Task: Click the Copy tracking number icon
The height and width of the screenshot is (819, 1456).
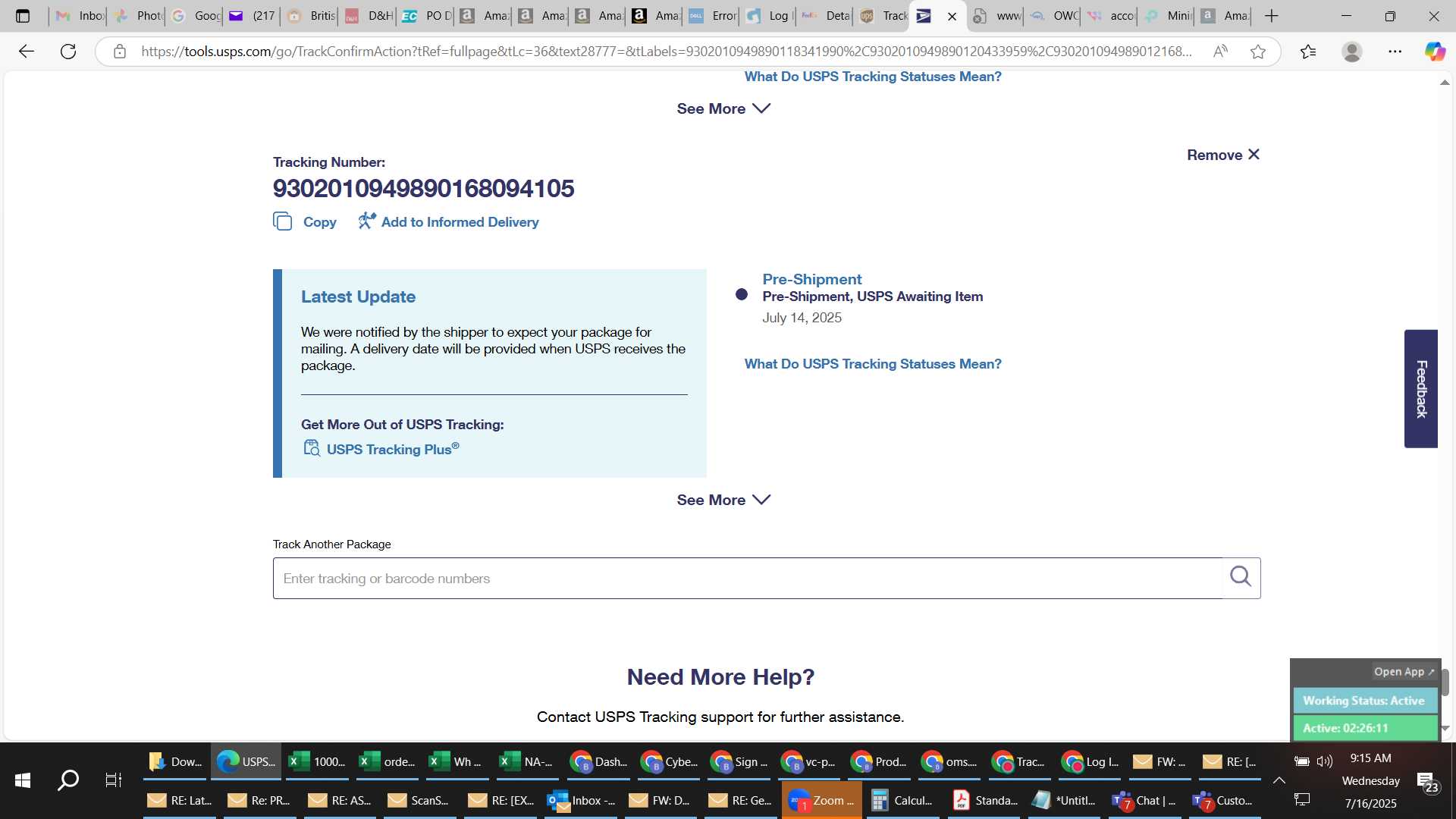Action: [x=282, y=221]
